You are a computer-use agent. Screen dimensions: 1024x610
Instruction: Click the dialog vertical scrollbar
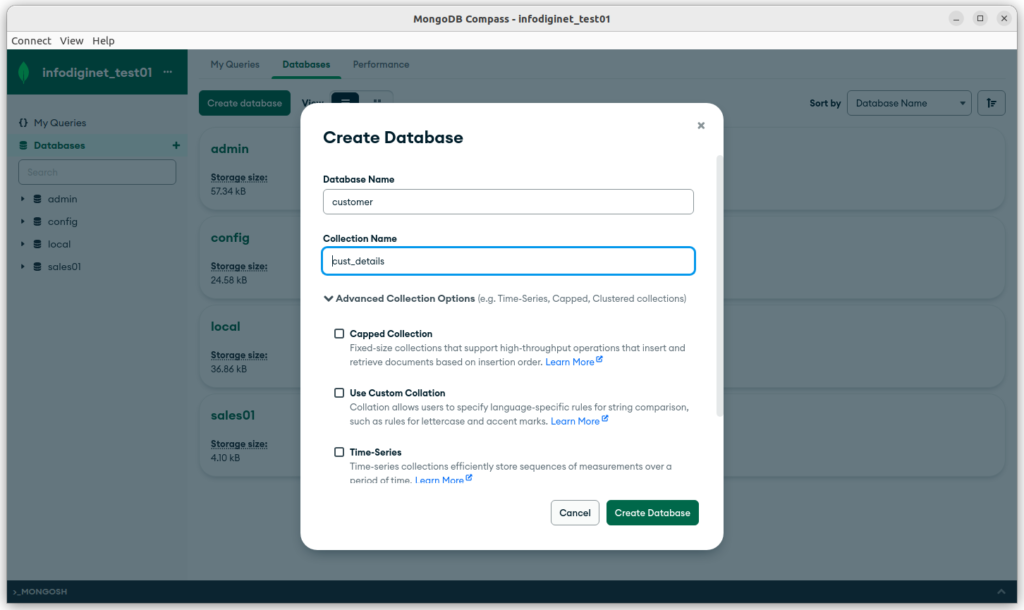click(x=720, y=285)
